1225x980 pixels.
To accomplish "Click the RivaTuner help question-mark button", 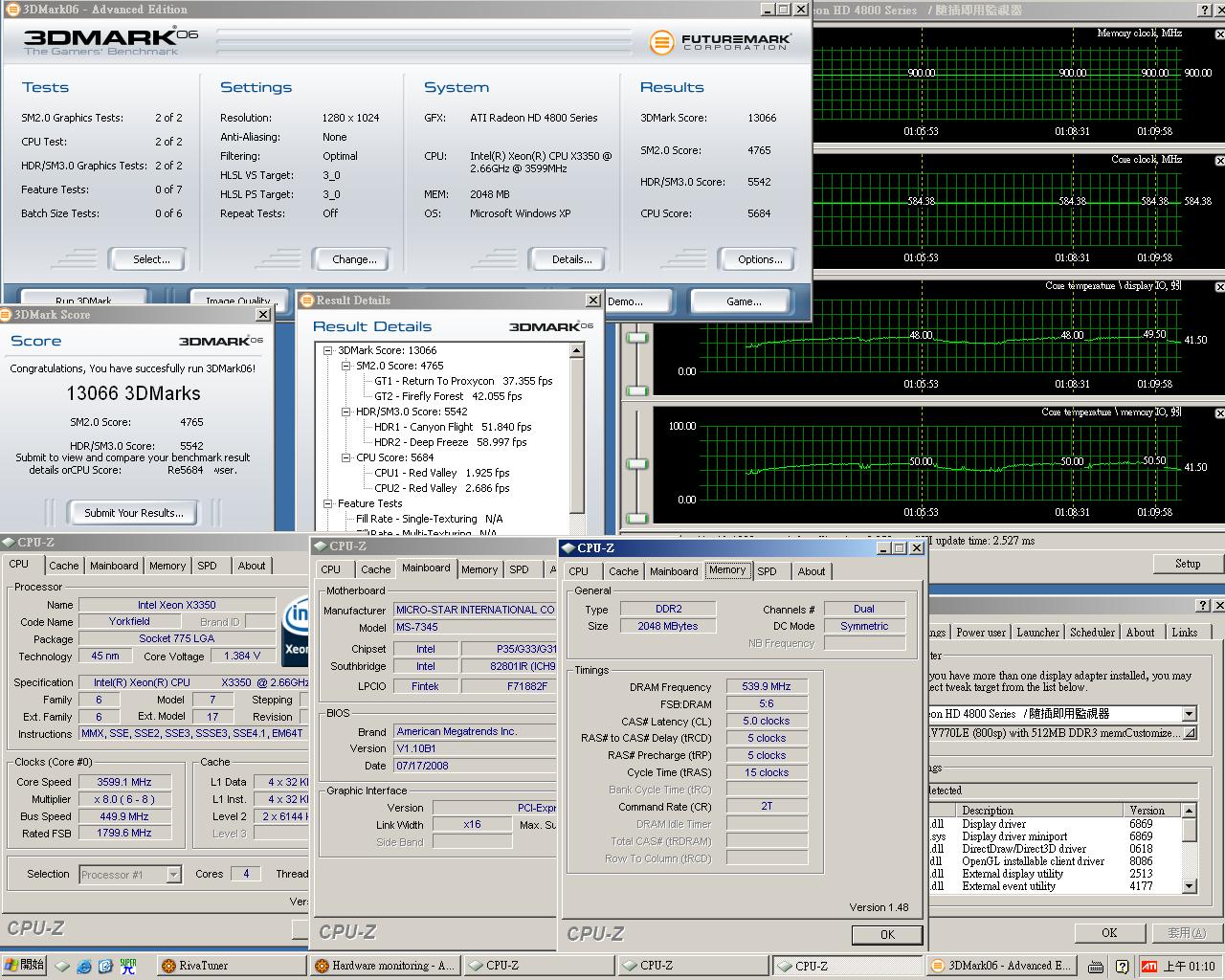I will (x=1203, y=606).
